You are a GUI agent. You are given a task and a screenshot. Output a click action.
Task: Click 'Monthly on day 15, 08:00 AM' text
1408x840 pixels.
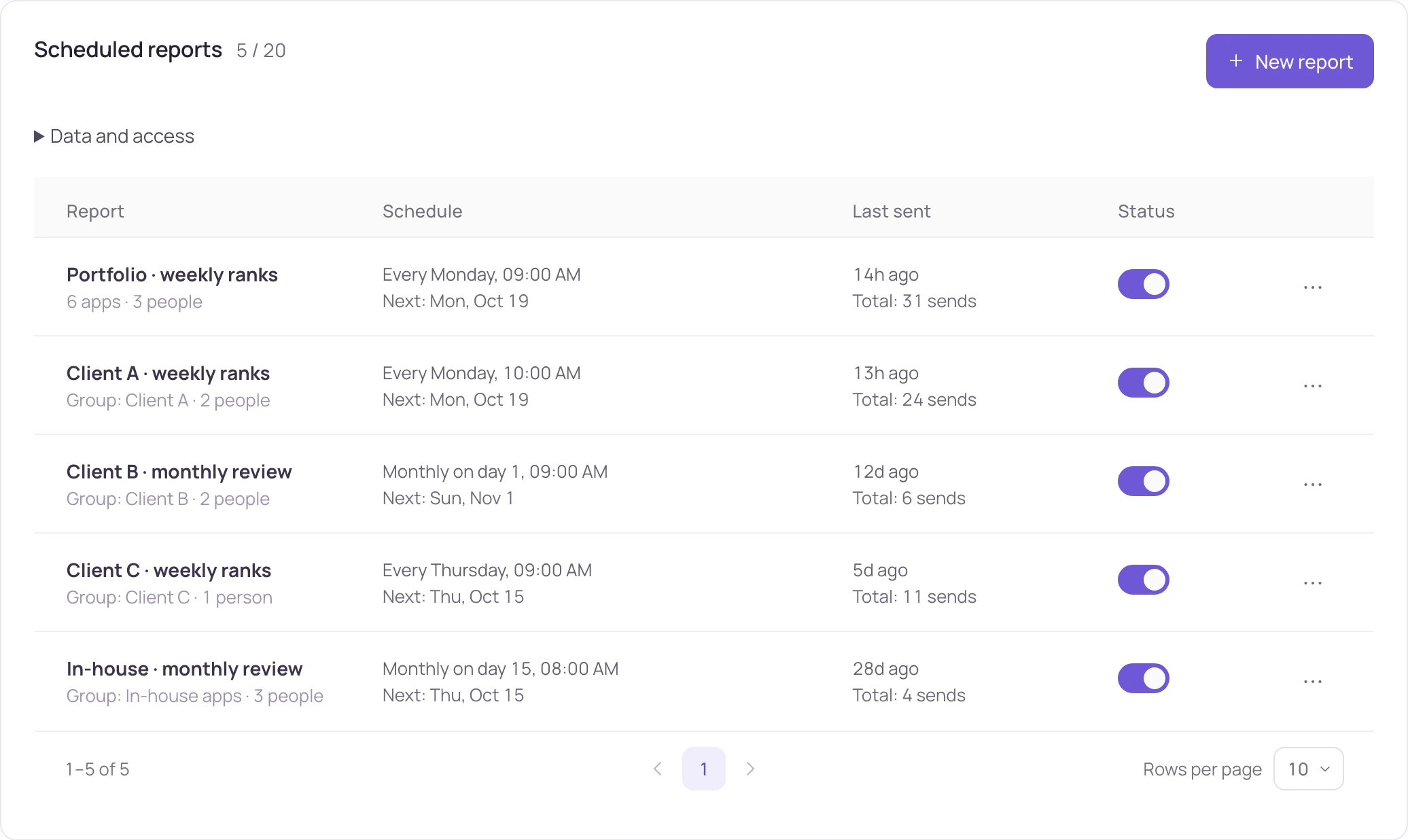coord(501,669)
